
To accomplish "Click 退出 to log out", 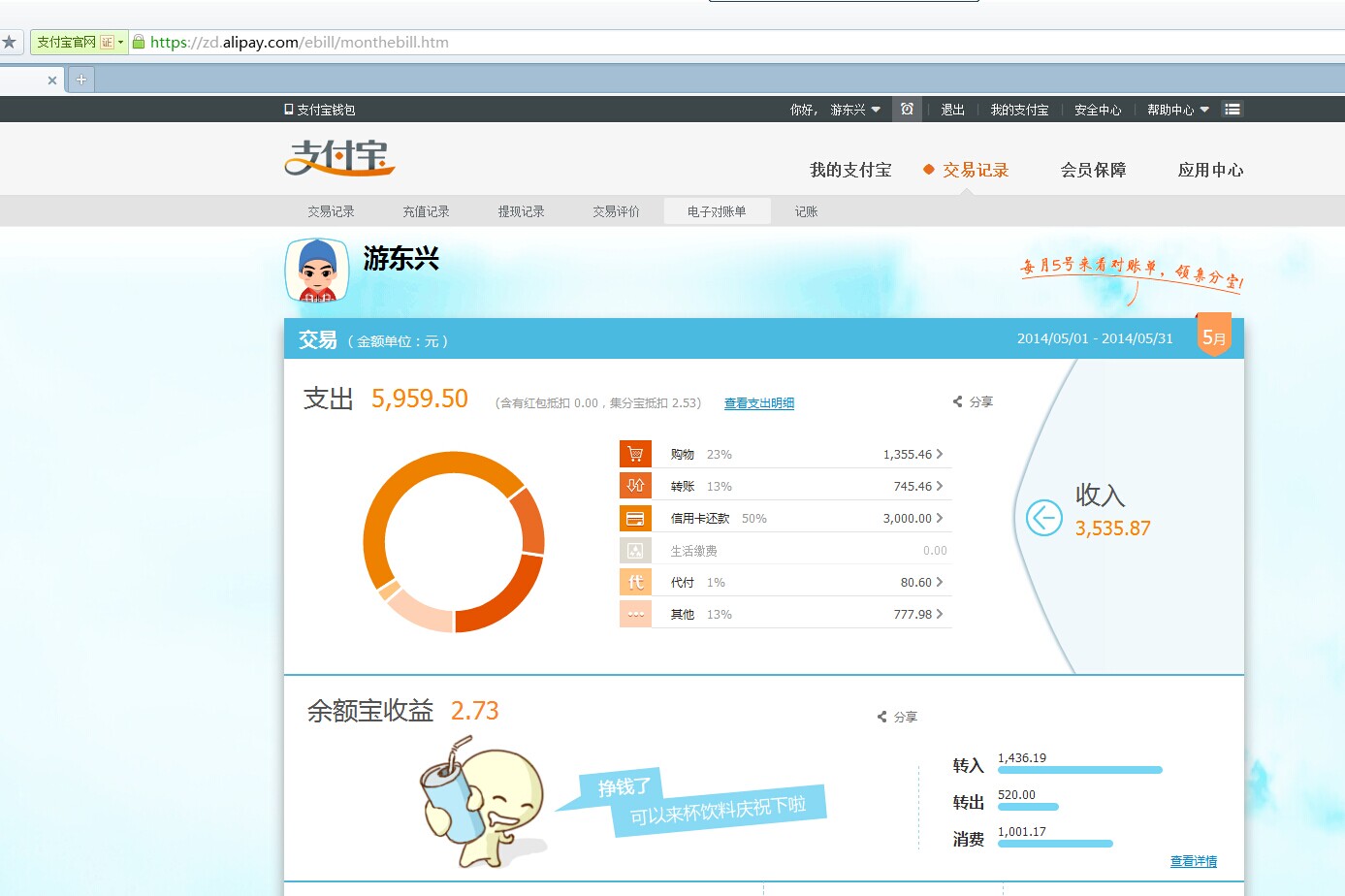I will pyautogui.click(x=952, y=110).
